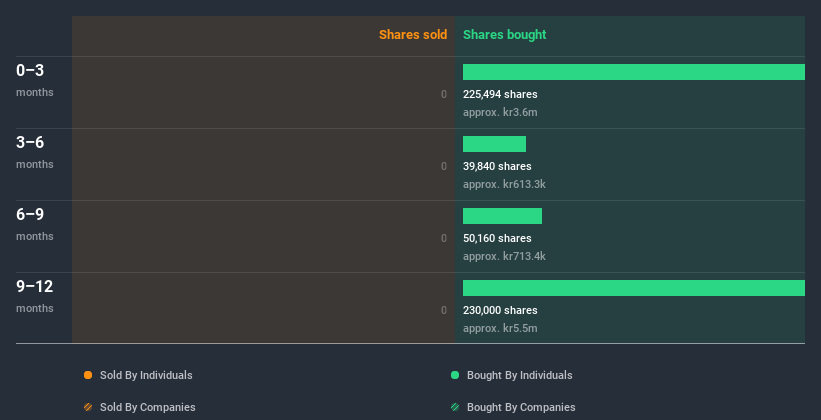Click the Shares sold column header
The width and height of the screenshot is (821, 420).
coord(413,35)
